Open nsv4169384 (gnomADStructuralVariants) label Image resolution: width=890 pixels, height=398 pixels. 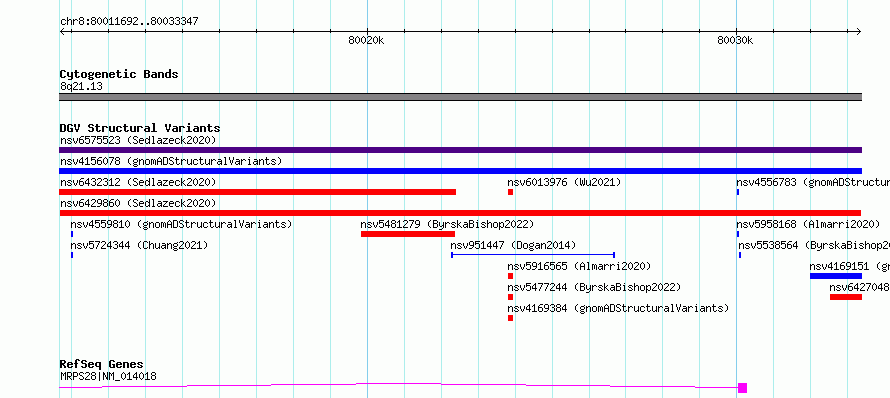click(x=618, y=308)
